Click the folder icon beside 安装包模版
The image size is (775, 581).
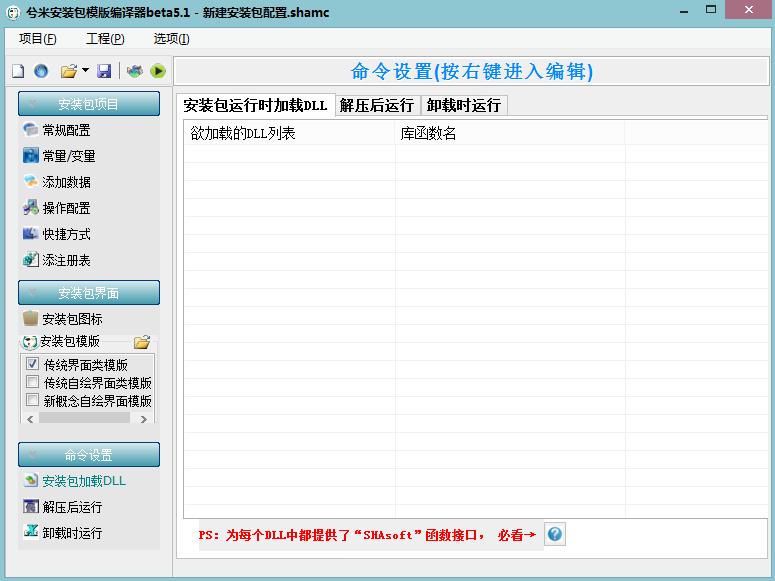click(142, 342)
